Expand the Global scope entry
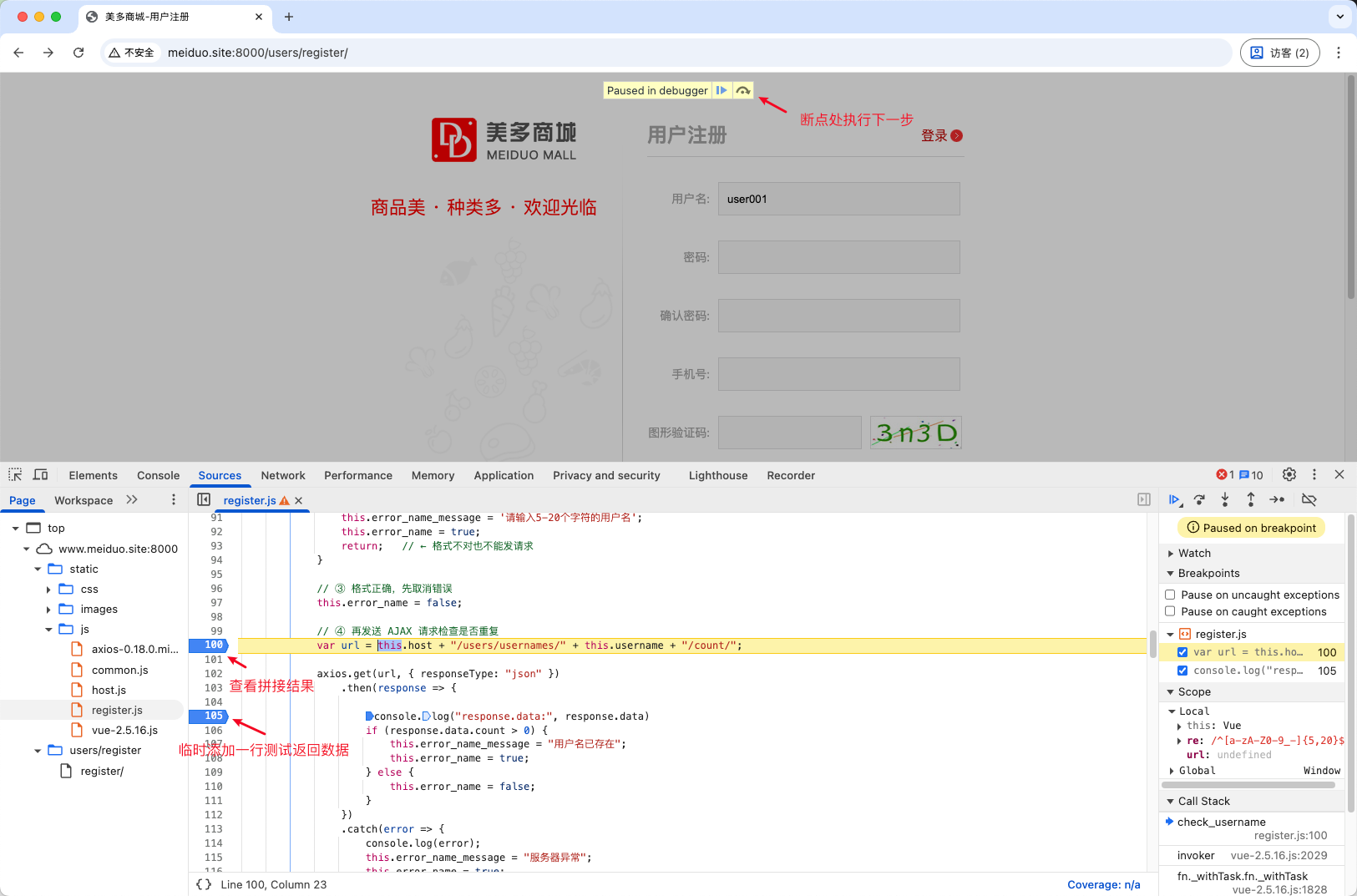This screenshot has height=896, width=1357. 1172,771
